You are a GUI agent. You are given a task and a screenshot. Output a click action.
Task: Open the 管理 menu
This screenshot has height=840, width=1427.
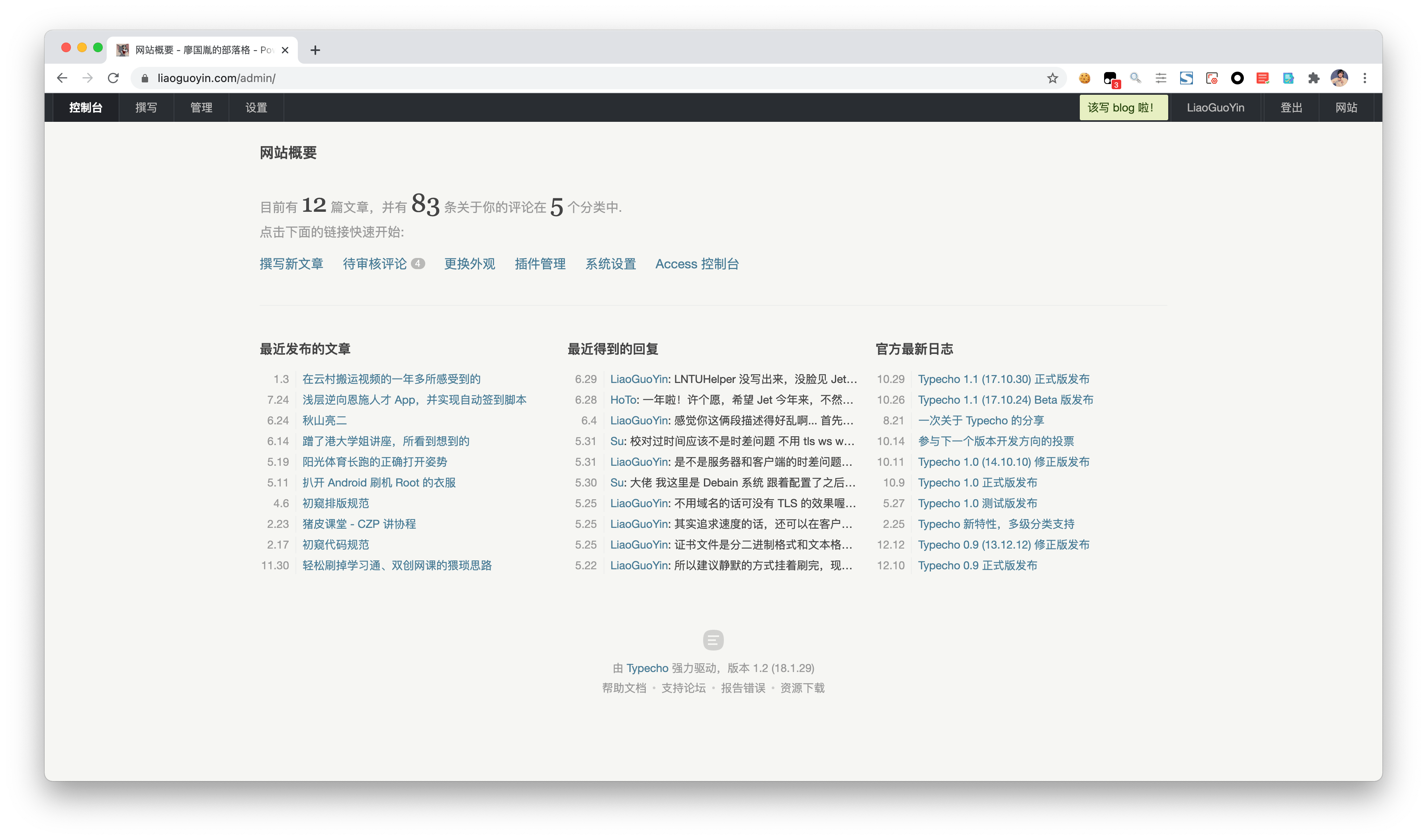pos(201,107)
